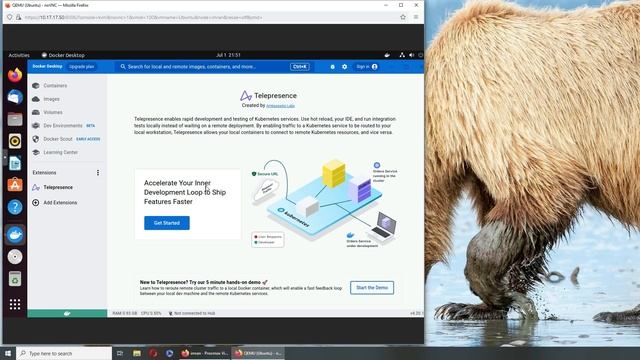Click Add Extensions plus icon
This screenshot has height=360, width=640.
(x=36, y=202)
